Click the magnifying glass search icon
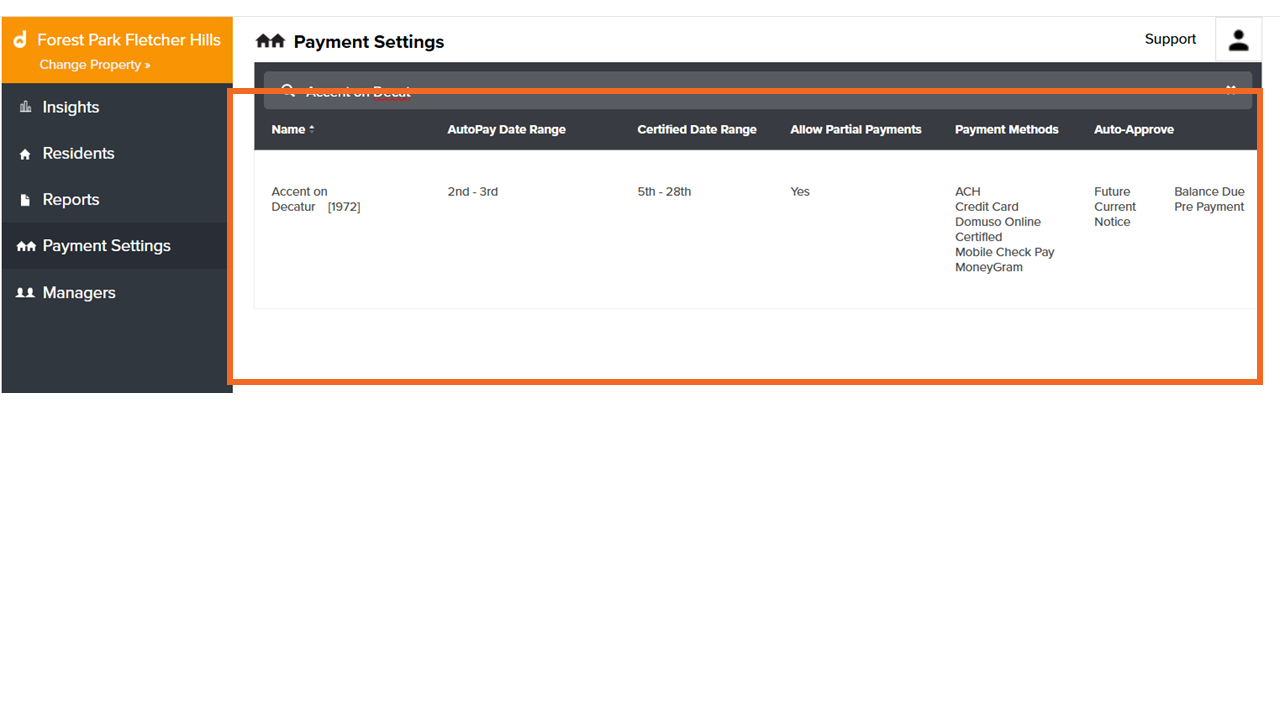 click(288, 90)
